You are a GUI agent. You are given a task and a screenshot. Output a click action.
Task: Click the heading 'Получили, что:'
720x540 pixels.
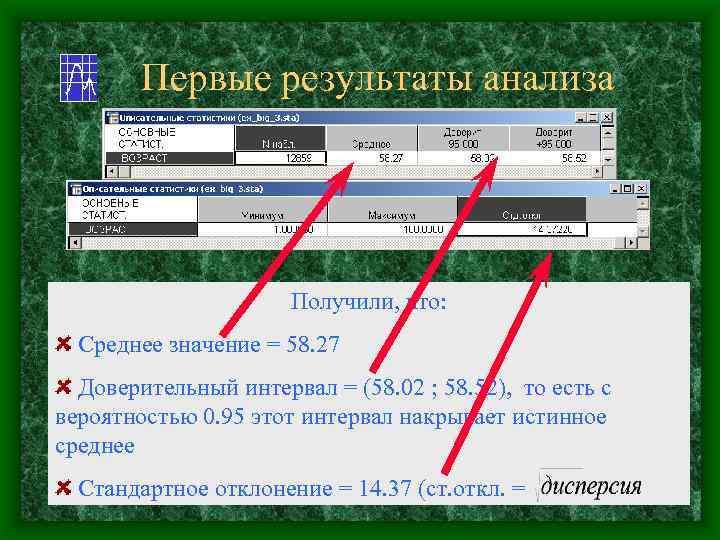point(368,302)
